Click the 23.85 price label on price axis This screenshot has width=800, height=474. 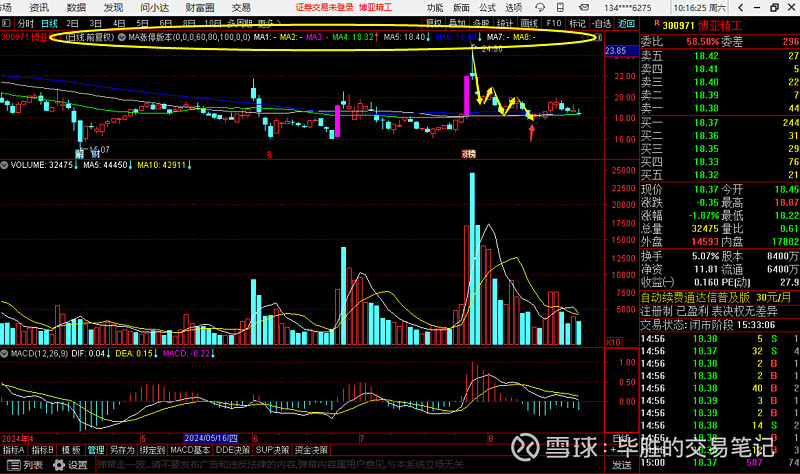[615, 50]
